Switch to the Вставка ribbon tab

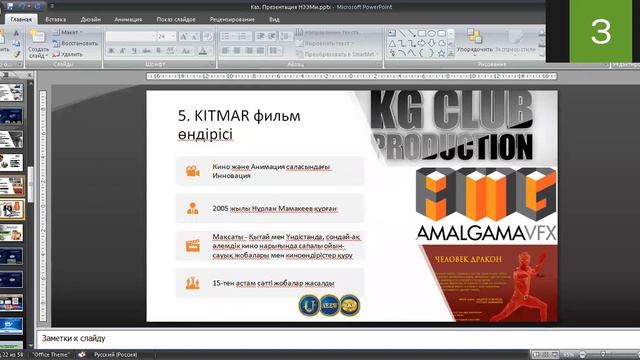click(56, 19)
